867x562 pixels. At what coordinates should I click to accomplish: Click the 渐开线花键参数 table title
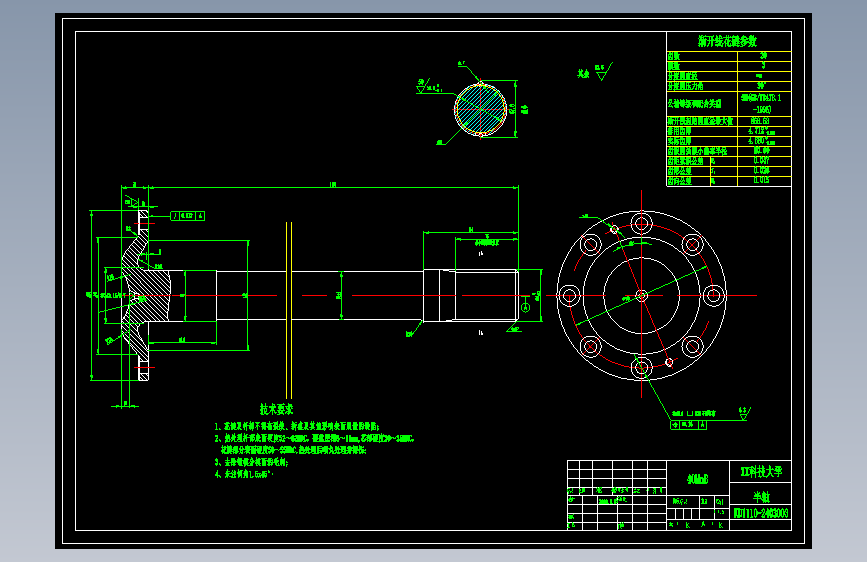[728, 41]
